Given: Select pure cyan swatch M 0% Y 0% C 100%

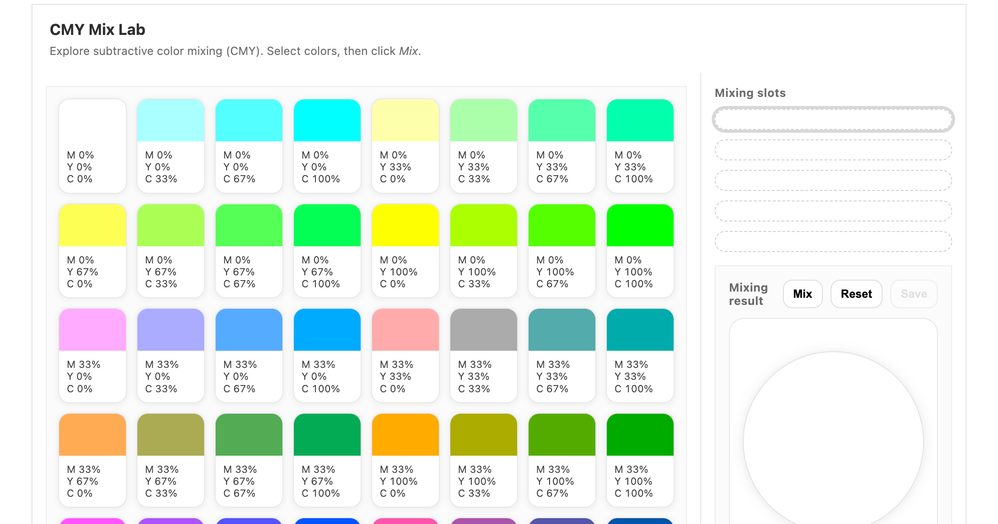Looking at the screenshot, I should pos(327,145).
